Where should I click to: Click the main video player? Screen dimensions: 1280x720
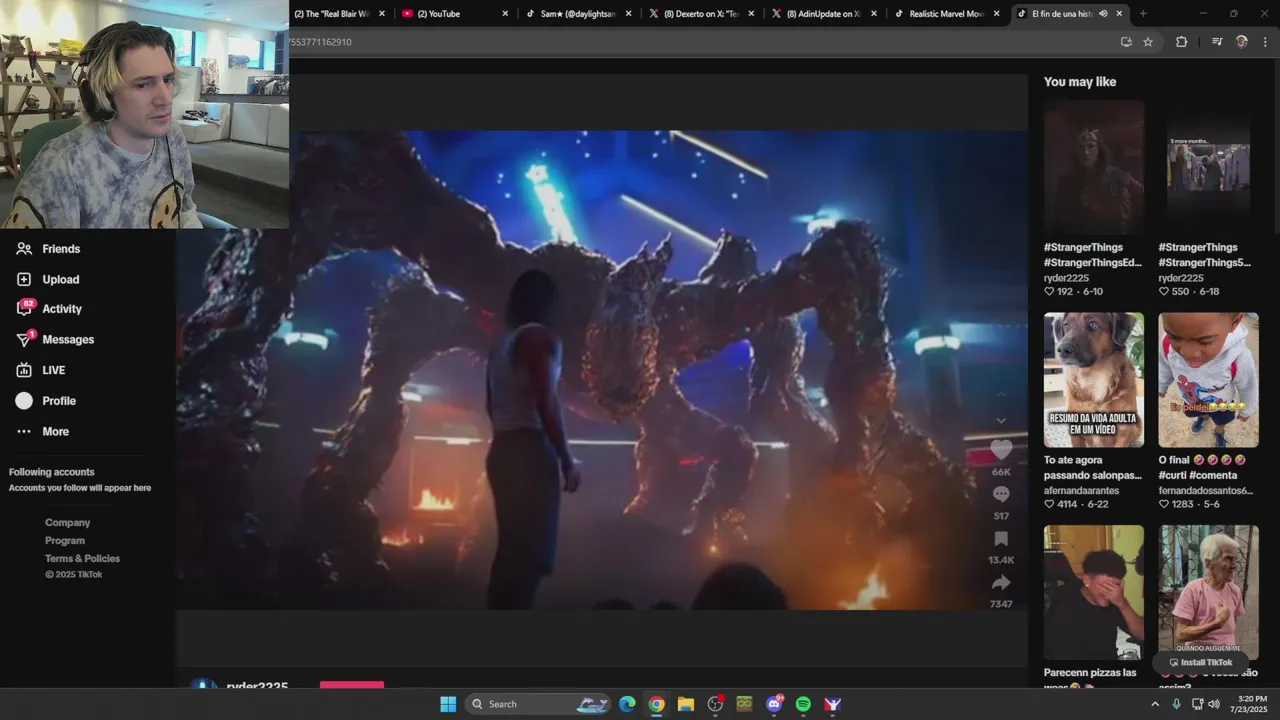[602, 370]
